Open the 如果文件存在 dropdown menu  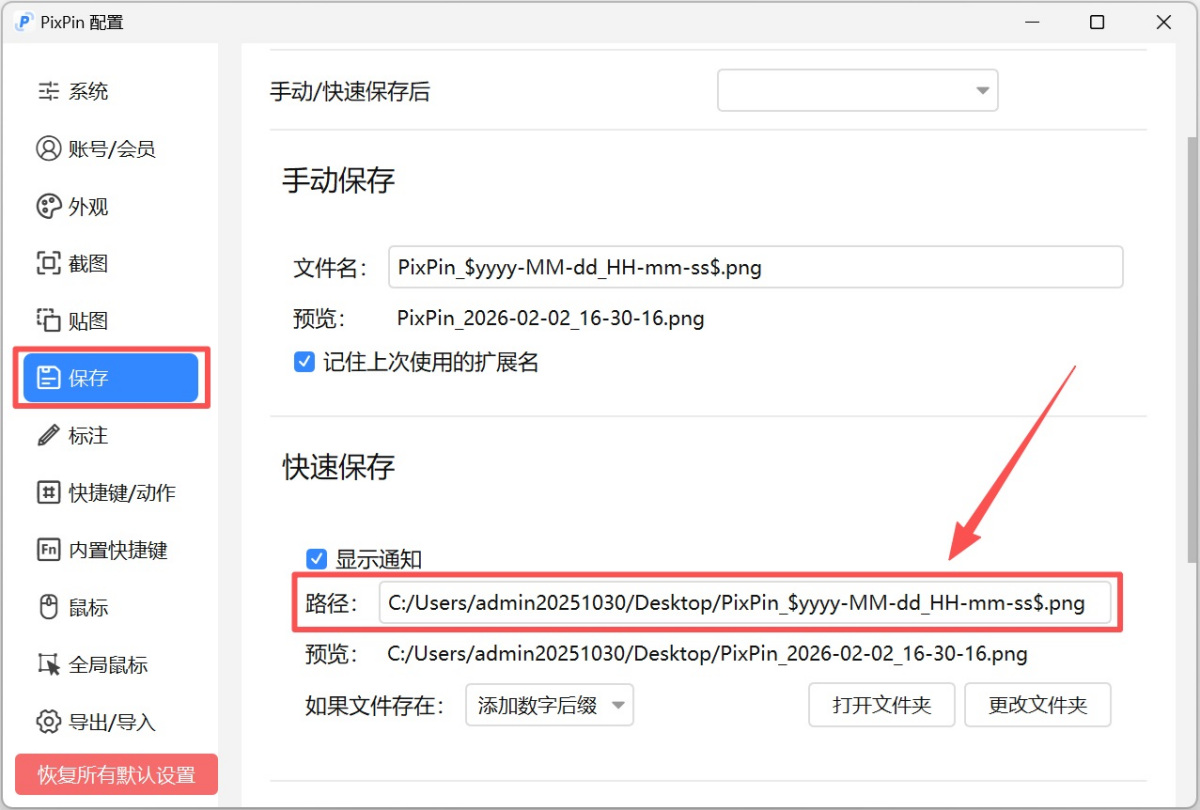pyautogui.click(x=549, y=705)
